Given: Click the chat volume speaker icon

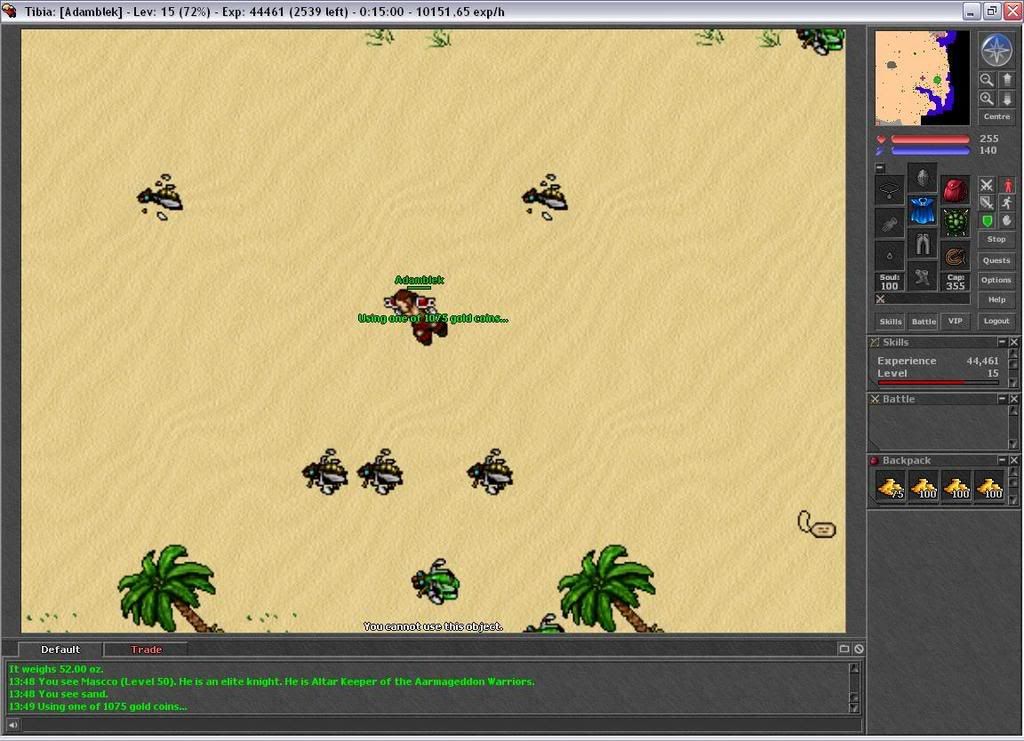Looking at the screenshot, I should coord(13,725).
